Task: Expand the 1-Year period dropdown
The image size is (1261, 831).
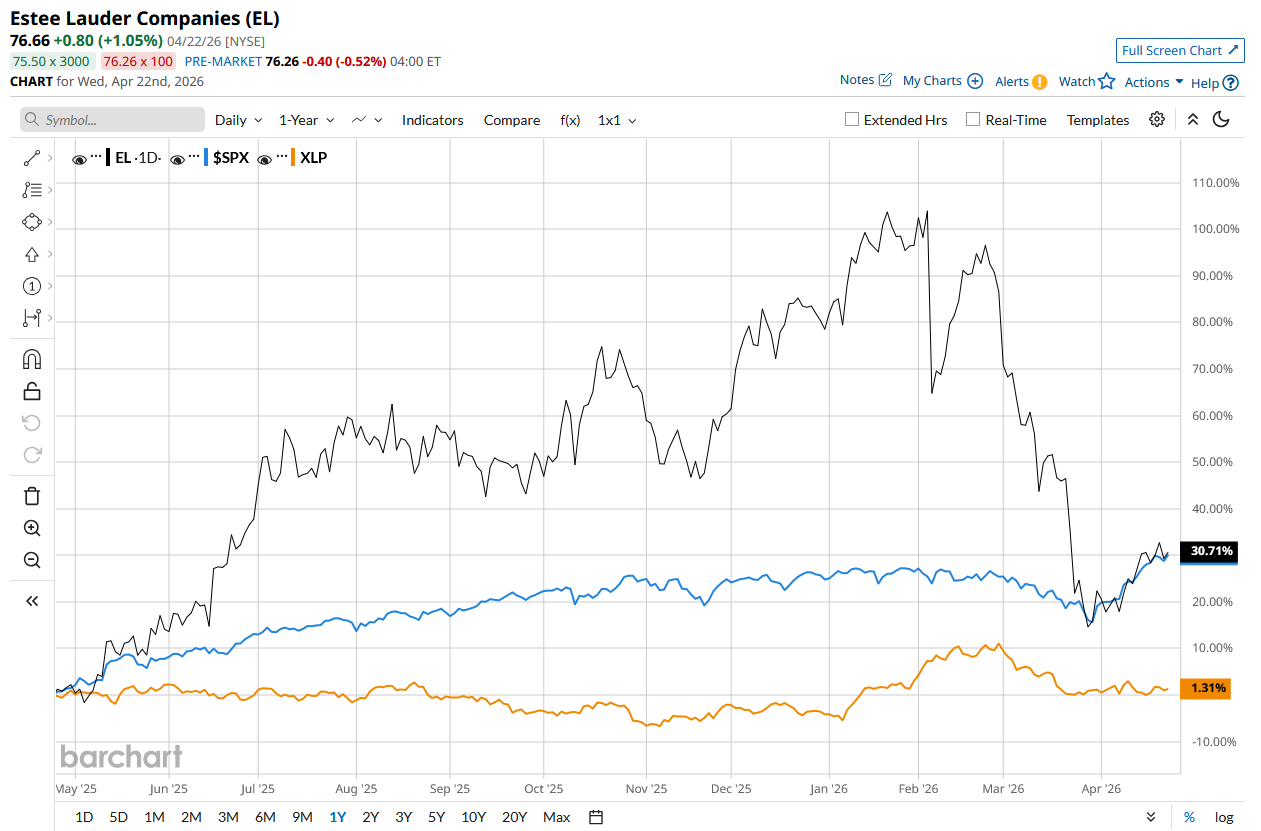Action: (306, 120)
